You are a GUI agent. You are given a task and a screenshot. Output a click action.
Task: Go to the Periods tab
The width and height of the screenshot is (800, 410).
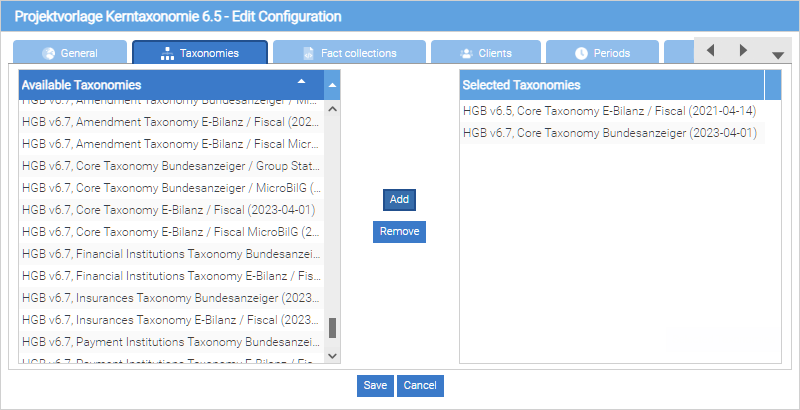602,53
